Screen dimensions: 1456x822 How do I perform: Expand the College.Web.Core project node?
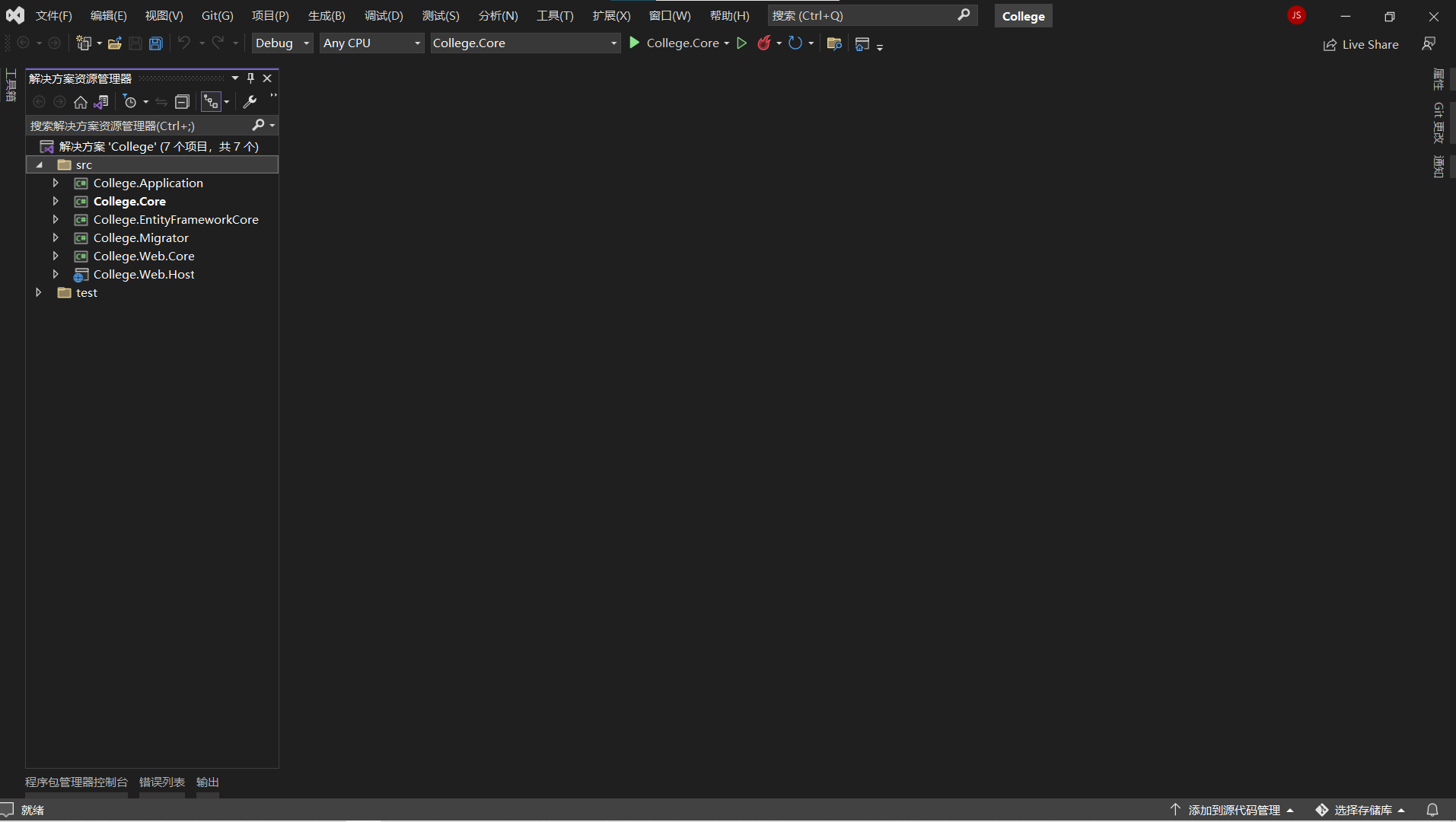coord(56,256)
